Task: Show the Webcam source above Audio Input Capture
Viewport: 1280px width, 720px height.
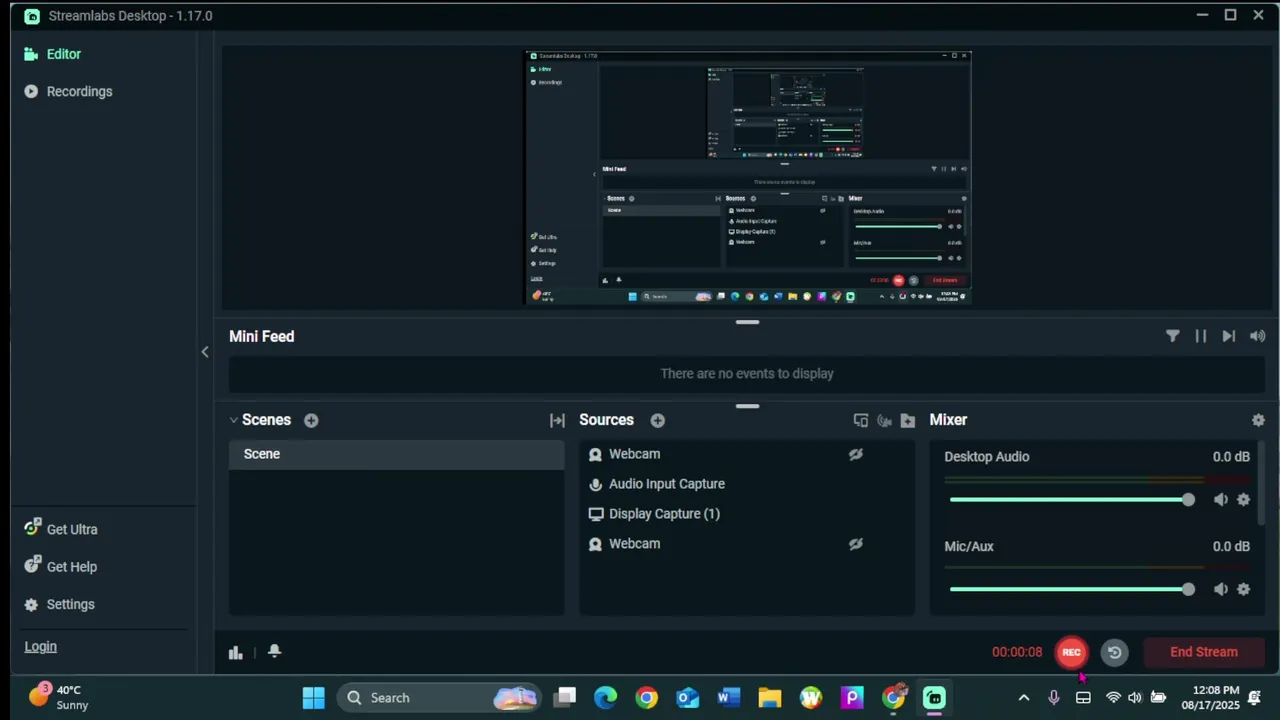Action: tap(855, 454)
